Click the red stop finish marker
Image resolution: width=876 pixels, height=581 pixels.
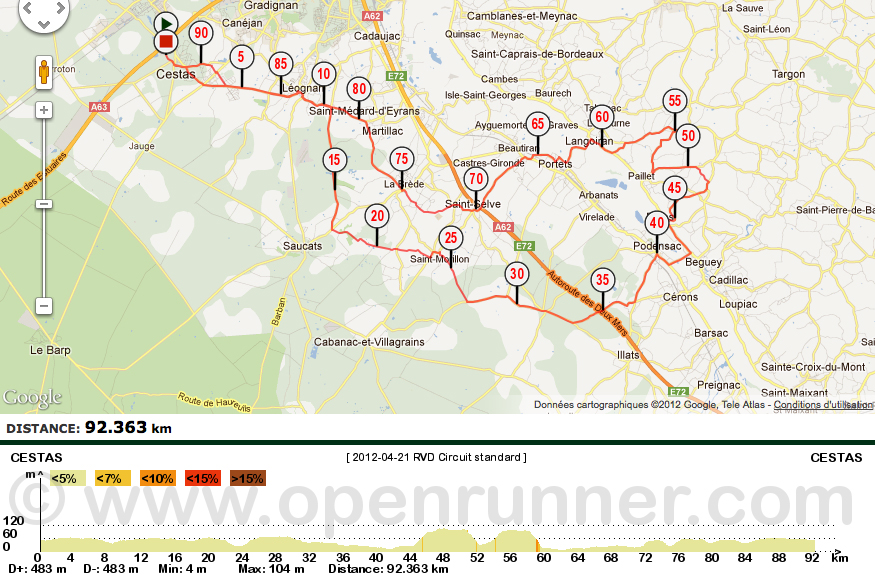click(x=166, y=42)
